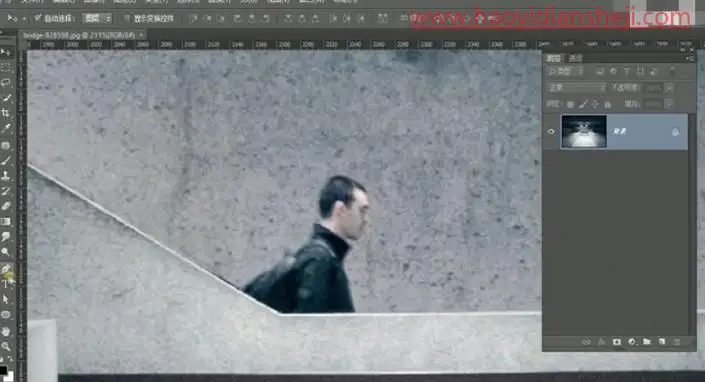Image resolution: width=705 pixels, height=382 pixels.
Task: Click the distribute top edges icon
Action: (x=288, y=18)
